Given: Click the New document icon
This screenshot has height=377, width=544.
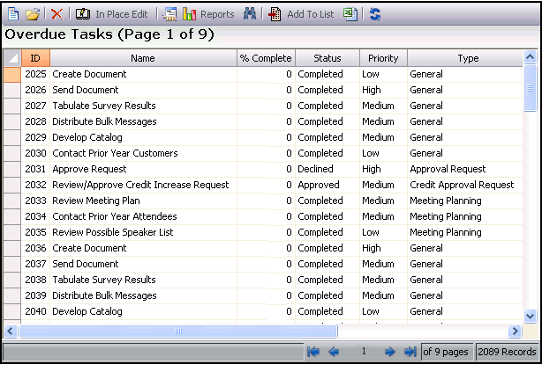Looking at the screenshot, I should [13, 14].
